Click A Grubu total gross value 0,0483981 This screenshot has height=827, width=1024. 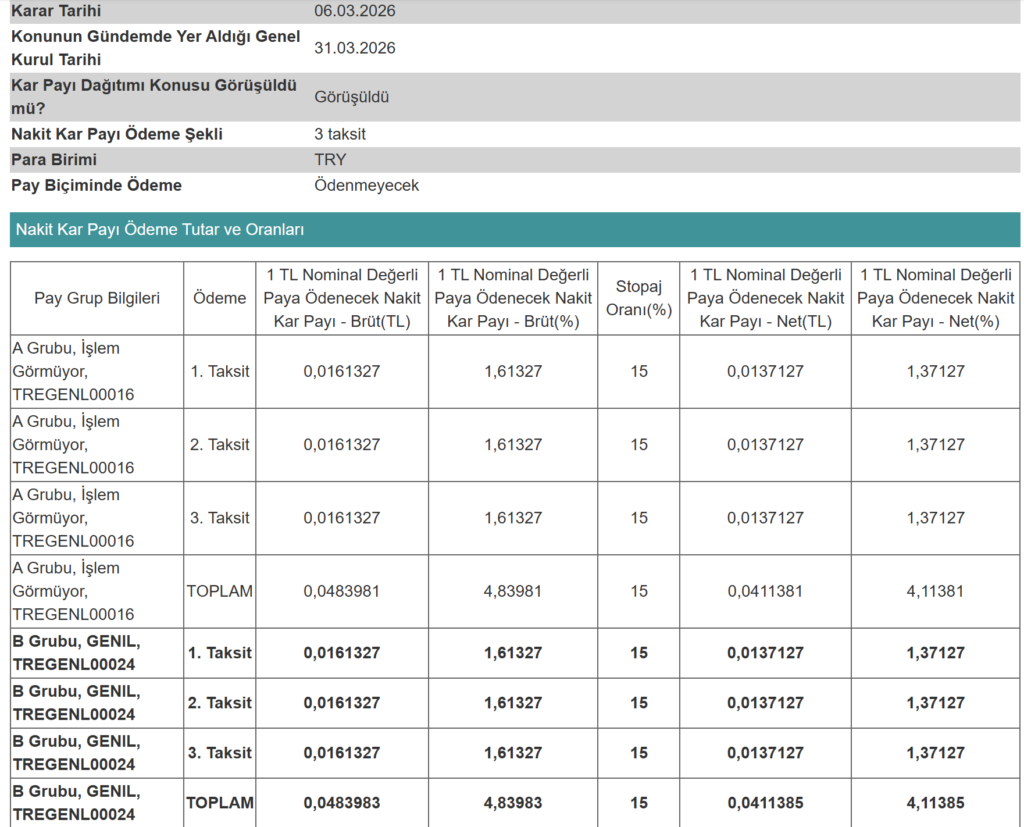pos(342,591)
